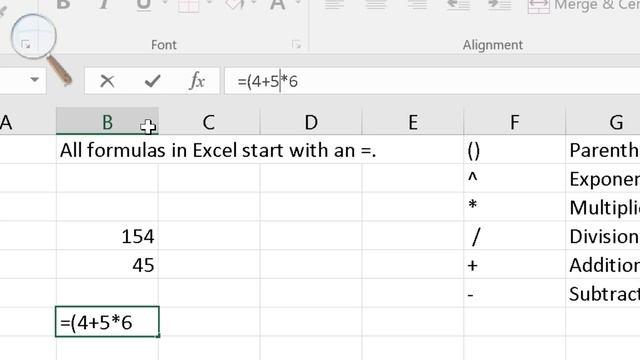Click the Fill Color bucket icon
640x360 pixels.
pyautogui.click(x=235, y=4)
